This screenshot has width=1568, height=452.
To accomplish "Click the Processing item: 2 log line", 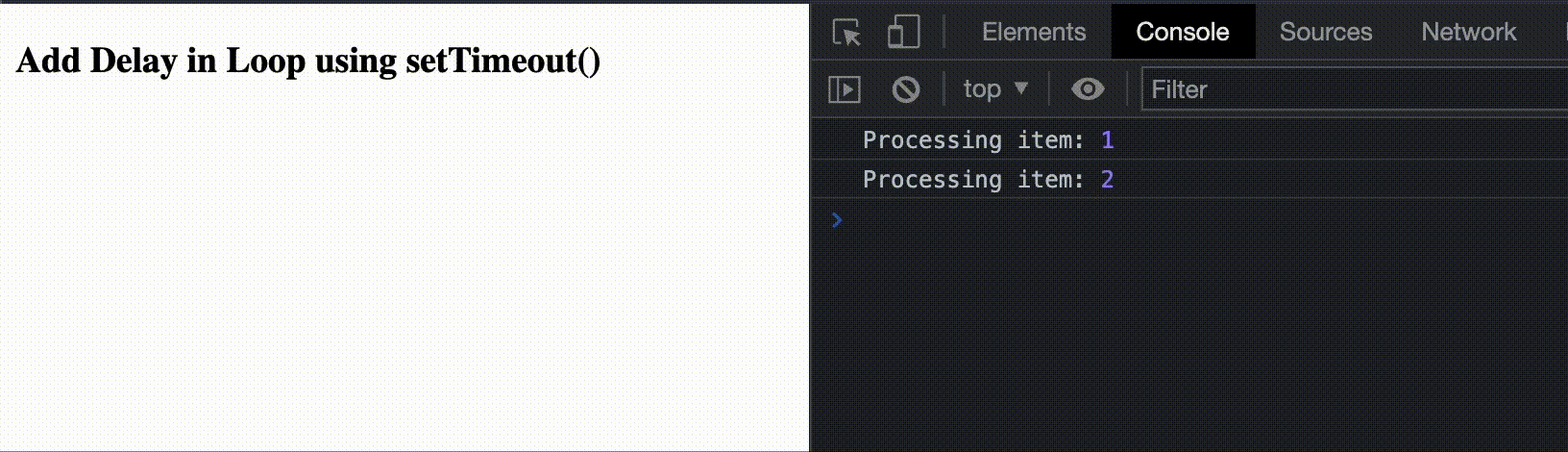I will (972, 180).
